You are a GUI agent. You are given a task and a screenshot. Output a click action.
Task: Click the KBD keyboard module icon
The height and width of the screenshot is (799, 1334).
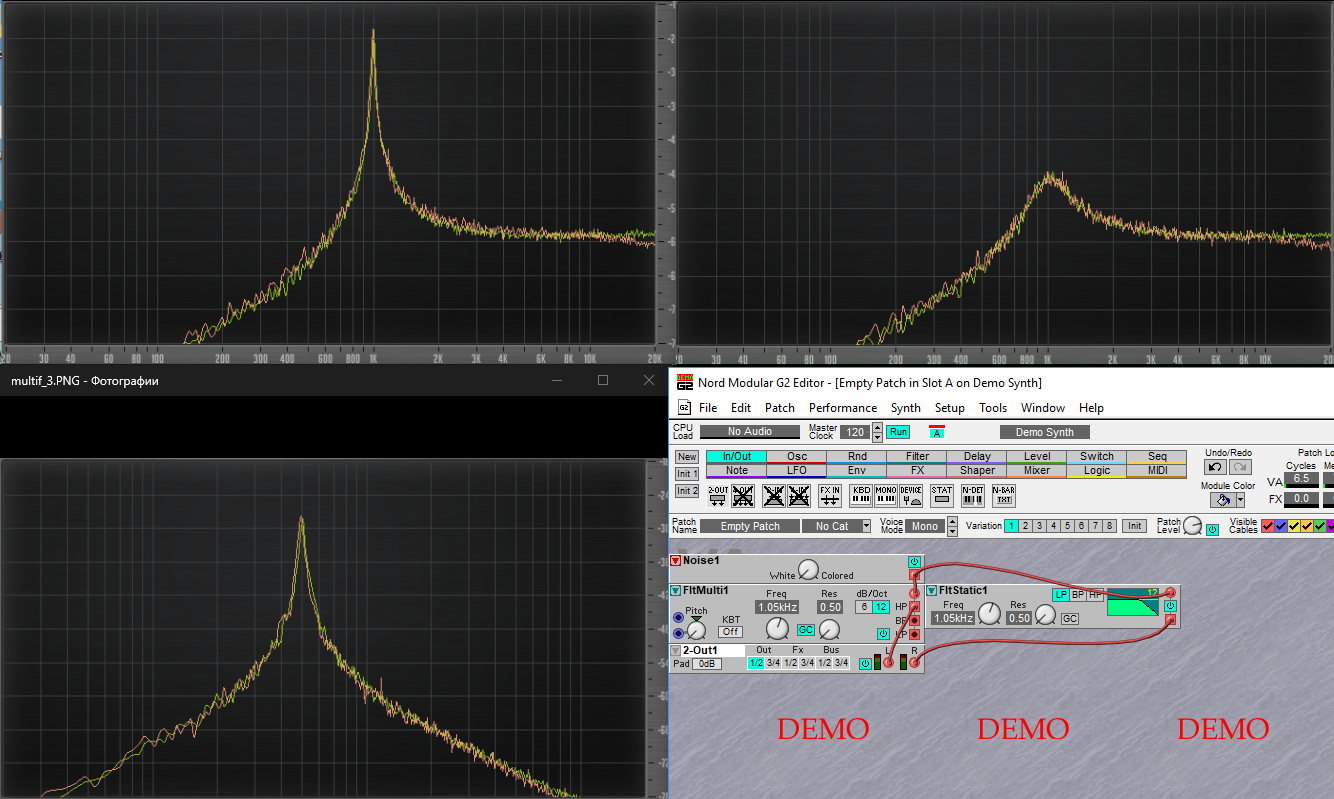pyautogui.click(x=861, y=495)
